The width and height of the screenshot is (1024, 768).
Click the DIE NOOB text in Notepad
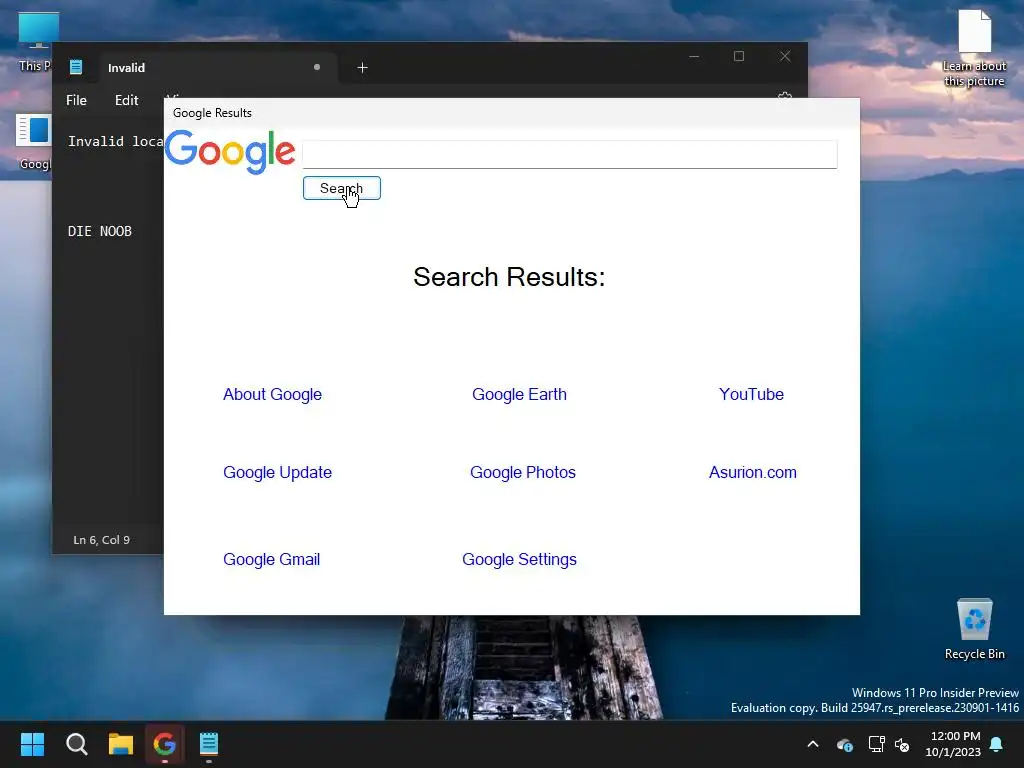(100, 231)
